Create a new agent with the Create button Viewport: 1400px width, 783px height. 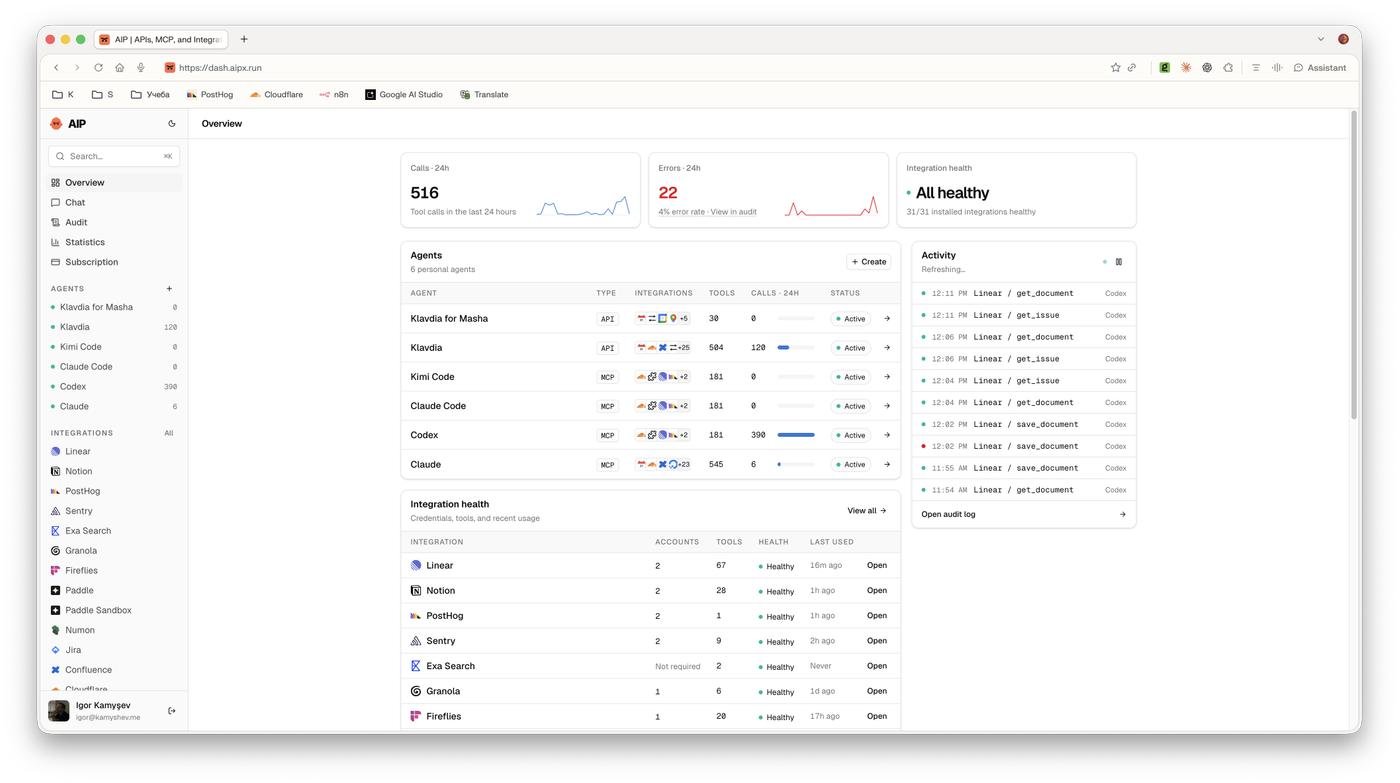(868, 262)
